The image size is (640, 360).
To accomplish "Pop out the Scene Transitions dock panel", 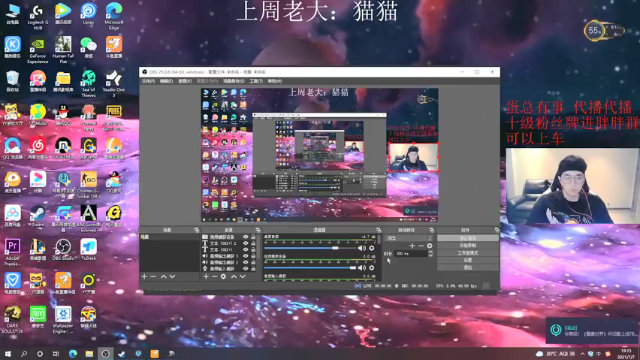I will (x=431, y=230).
